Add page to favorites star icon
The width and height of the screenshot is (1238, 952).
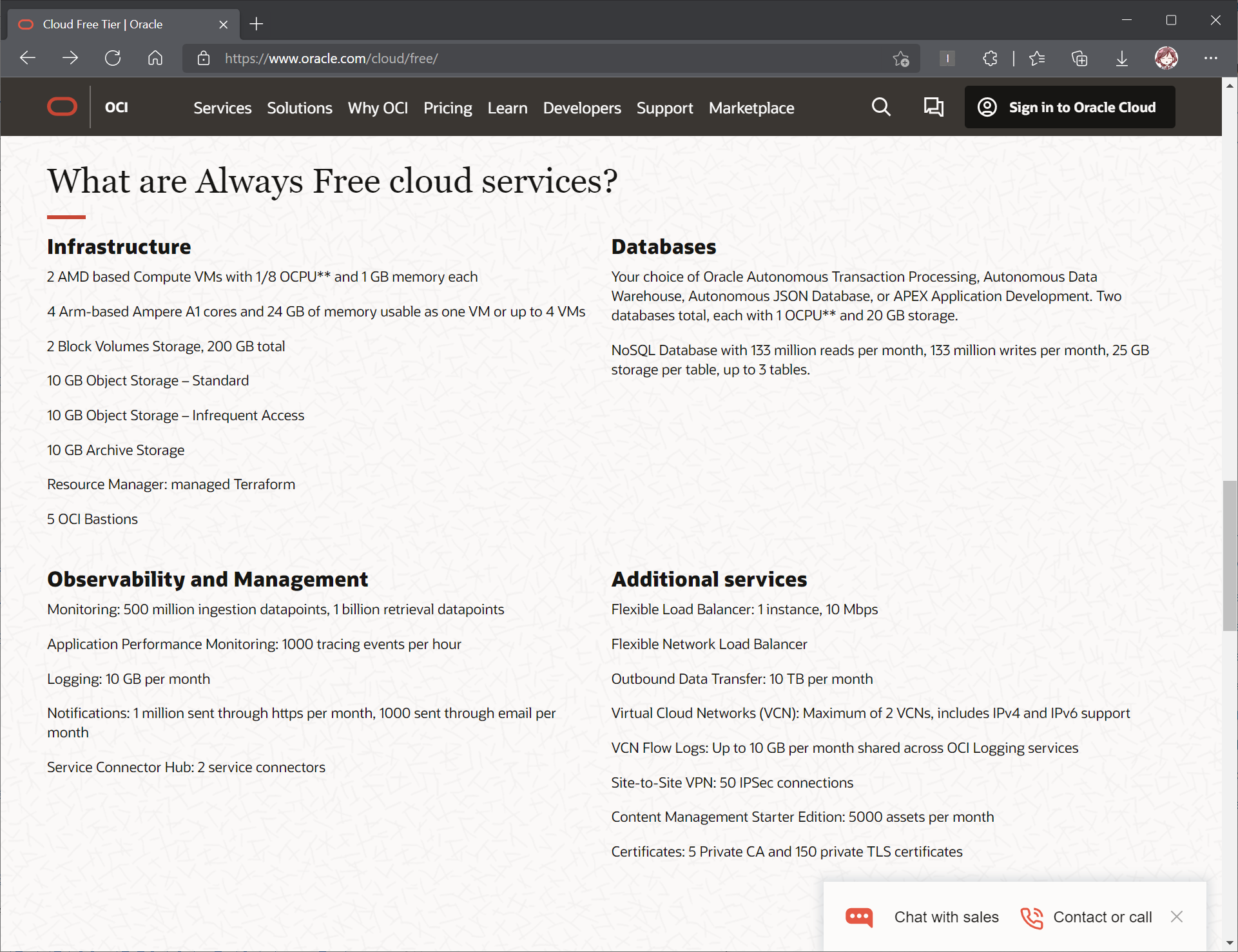(901, 59)
